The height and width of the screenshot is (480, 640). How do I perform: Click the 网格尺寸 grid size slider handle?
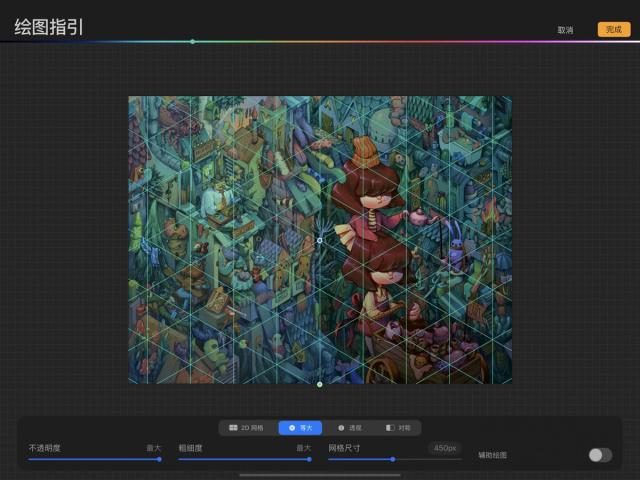pos(393,460)
